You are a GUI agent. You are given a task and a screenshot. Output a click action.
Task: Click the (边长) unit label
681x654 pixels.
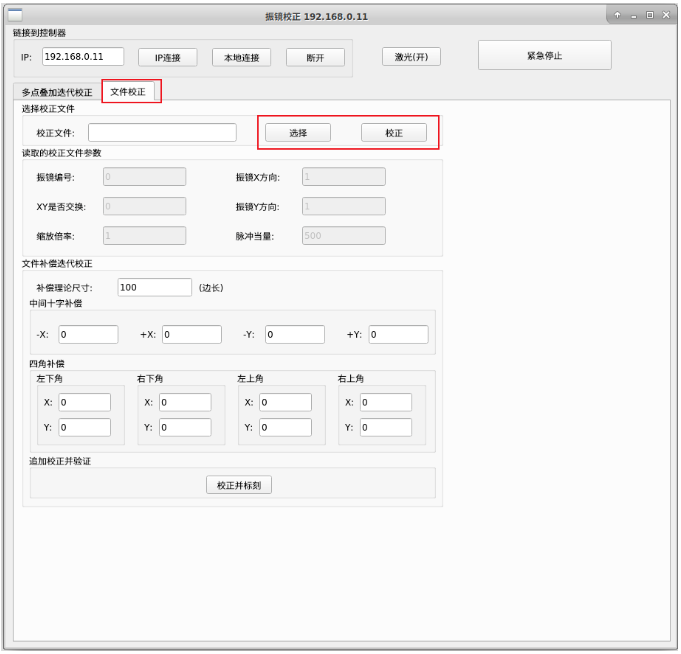point(211,288)
